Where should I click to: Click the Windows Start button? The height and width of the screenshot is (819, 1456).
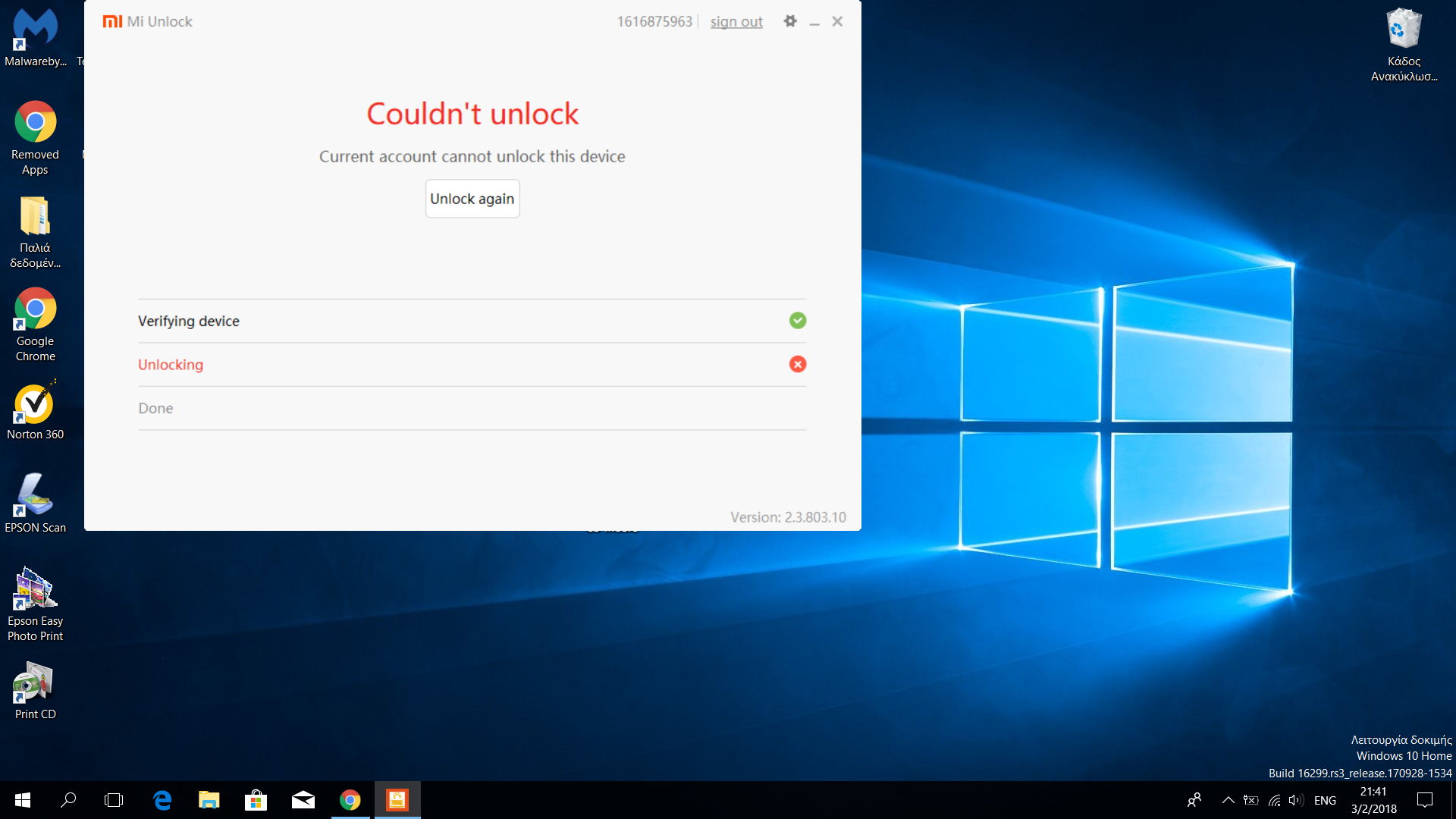23,800
